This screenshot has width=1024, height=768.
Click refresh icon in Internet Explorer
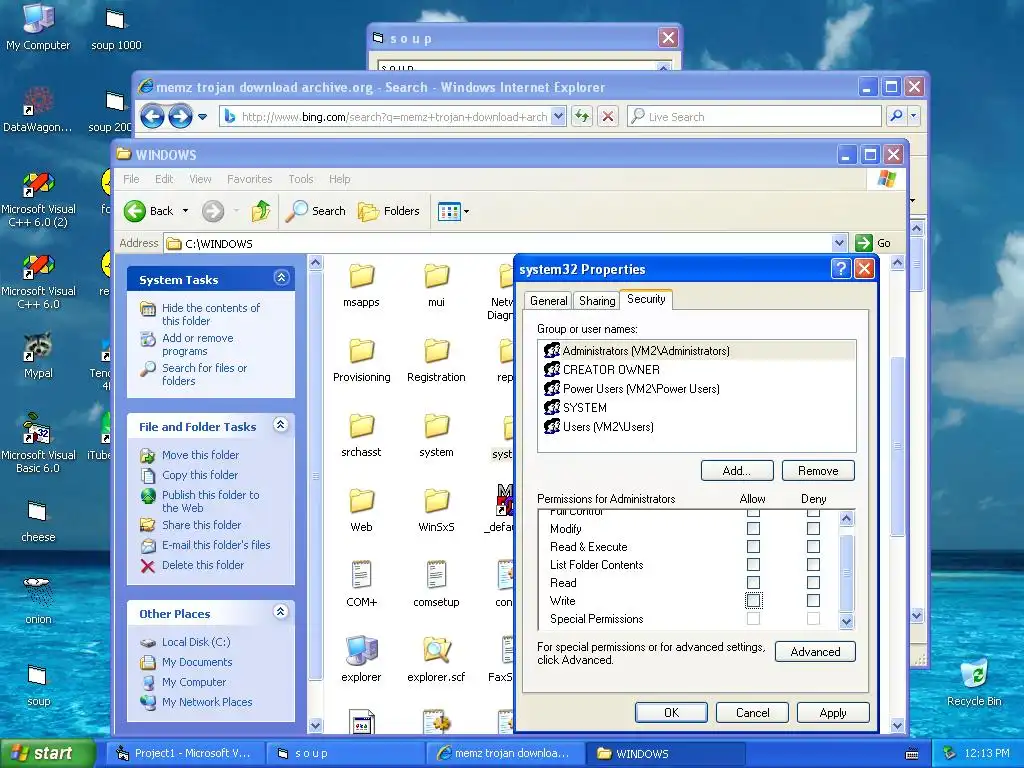(581, 117)
